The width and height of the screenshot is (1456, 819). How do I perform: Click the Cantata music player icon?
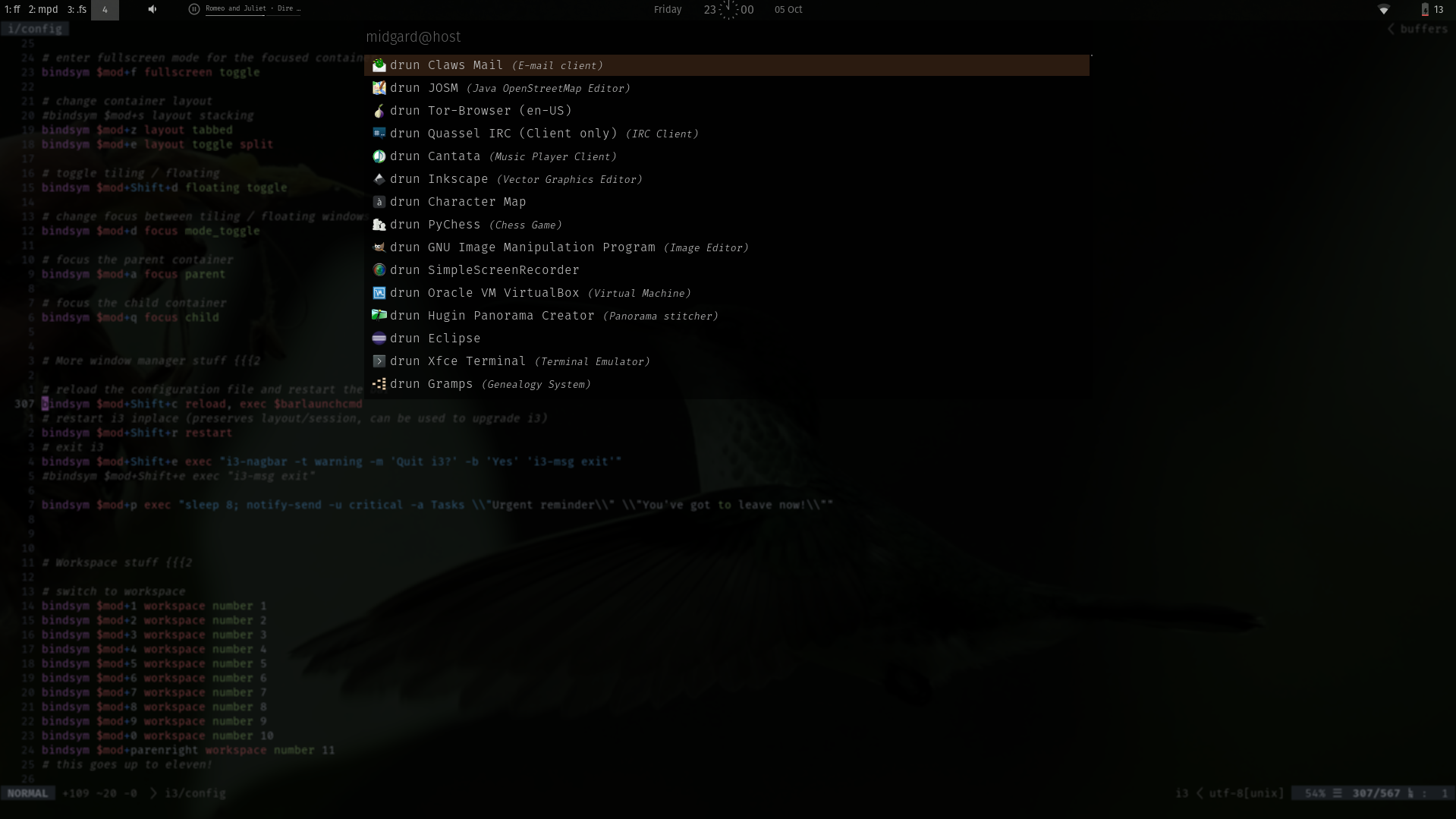379,156
